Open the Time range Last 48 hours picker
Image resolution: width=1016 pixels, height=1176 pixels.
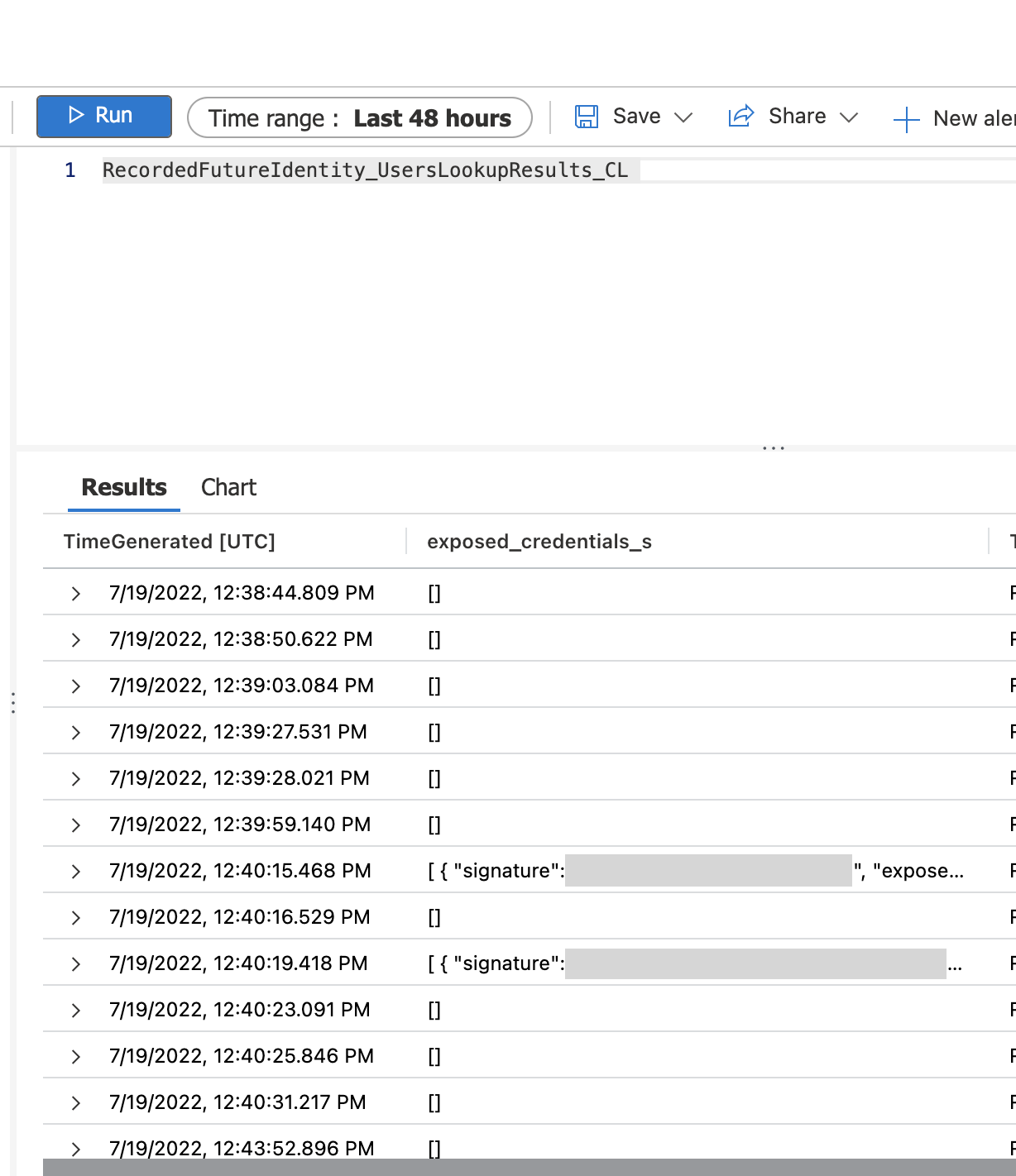[359, 118]
